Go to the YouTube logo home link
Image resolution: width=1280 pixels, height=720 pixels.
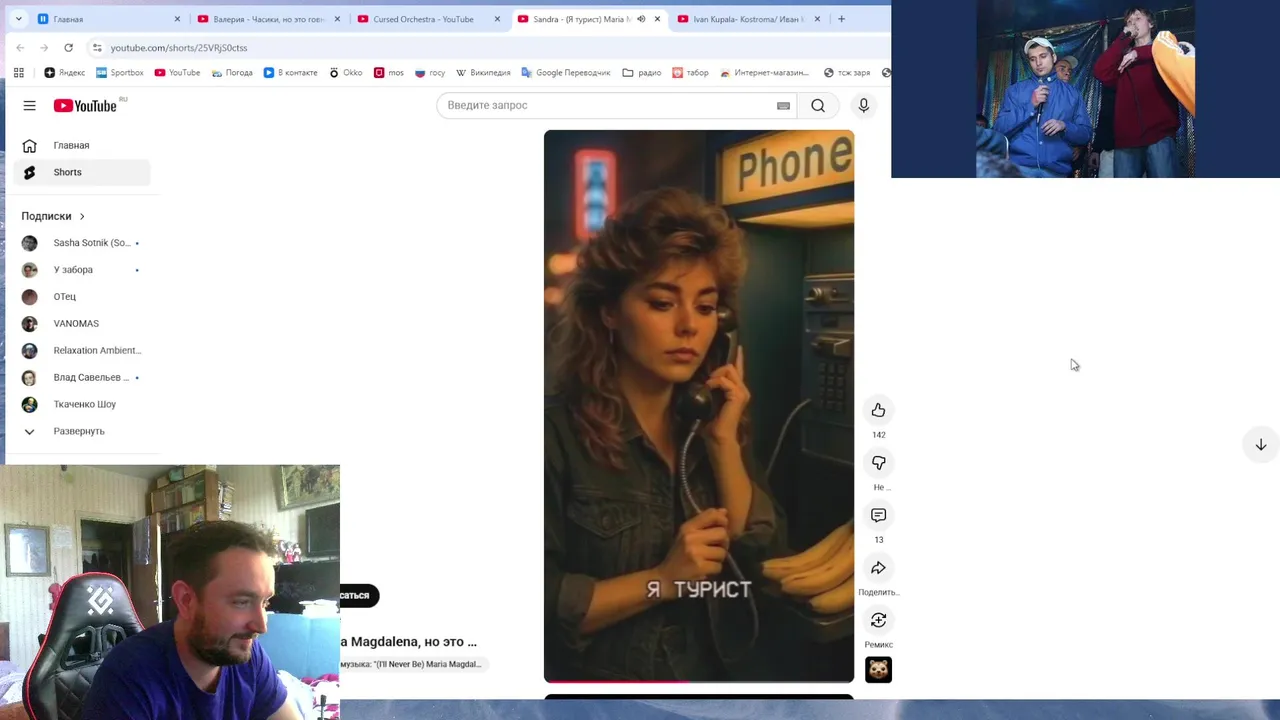[x=85, y=105]
